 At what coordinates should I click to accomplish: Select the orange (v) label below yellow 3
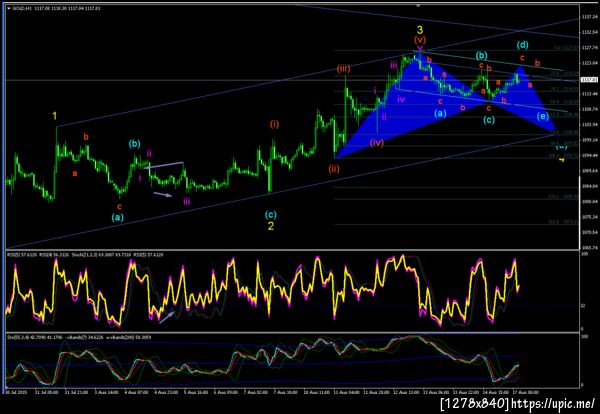420,39
